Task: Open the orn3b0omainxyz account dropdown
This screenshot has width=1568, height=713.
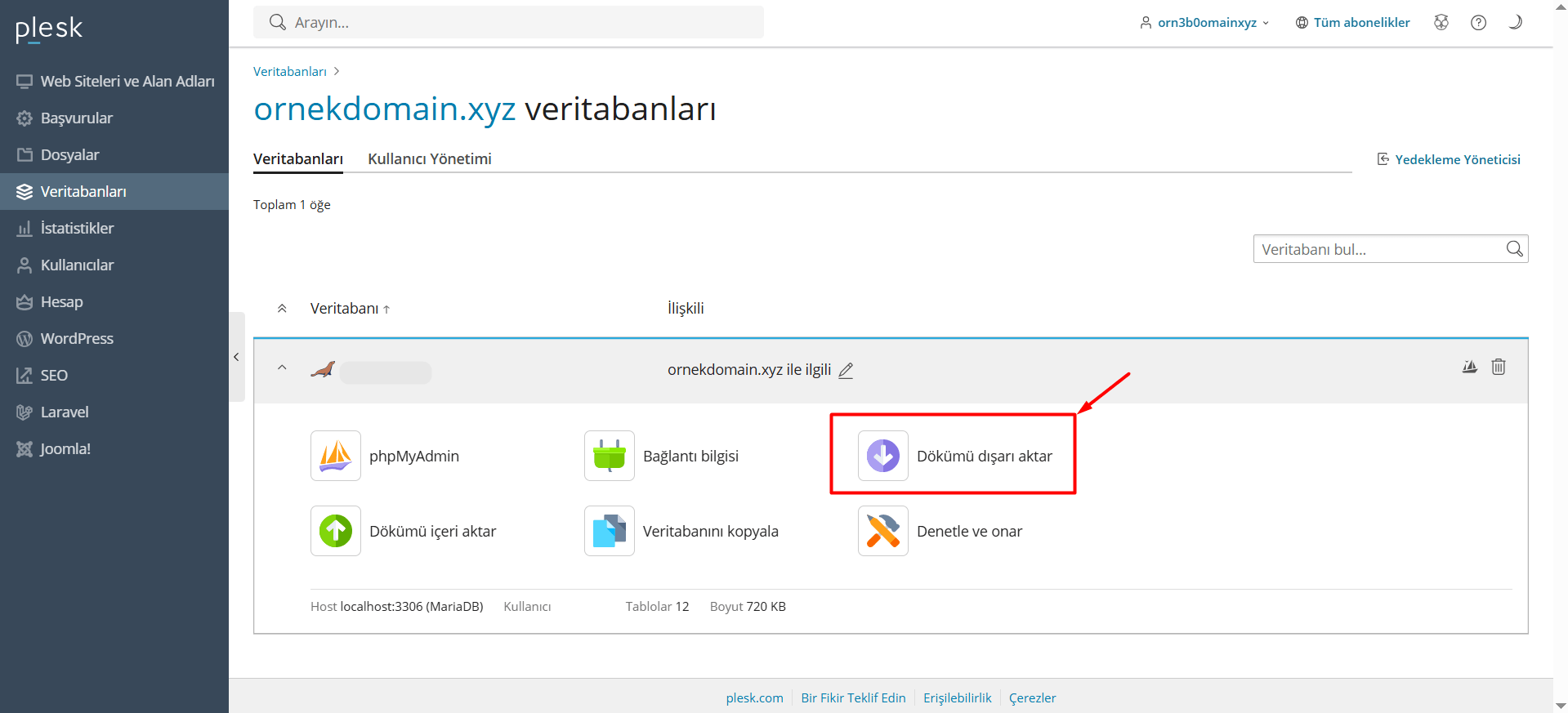Action: point(1206,23)
